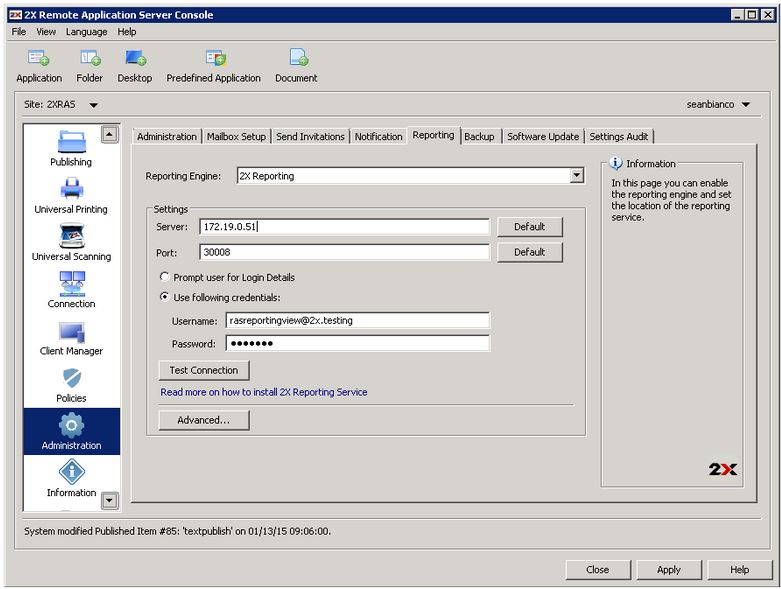
Task: Click the Information panel info icon
Action: click(x=616, y=163)
